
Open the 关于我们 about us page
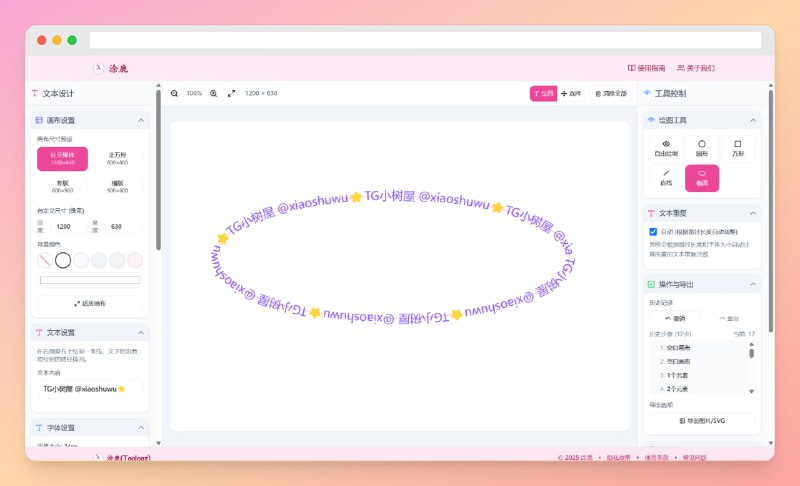pos(696,68)
